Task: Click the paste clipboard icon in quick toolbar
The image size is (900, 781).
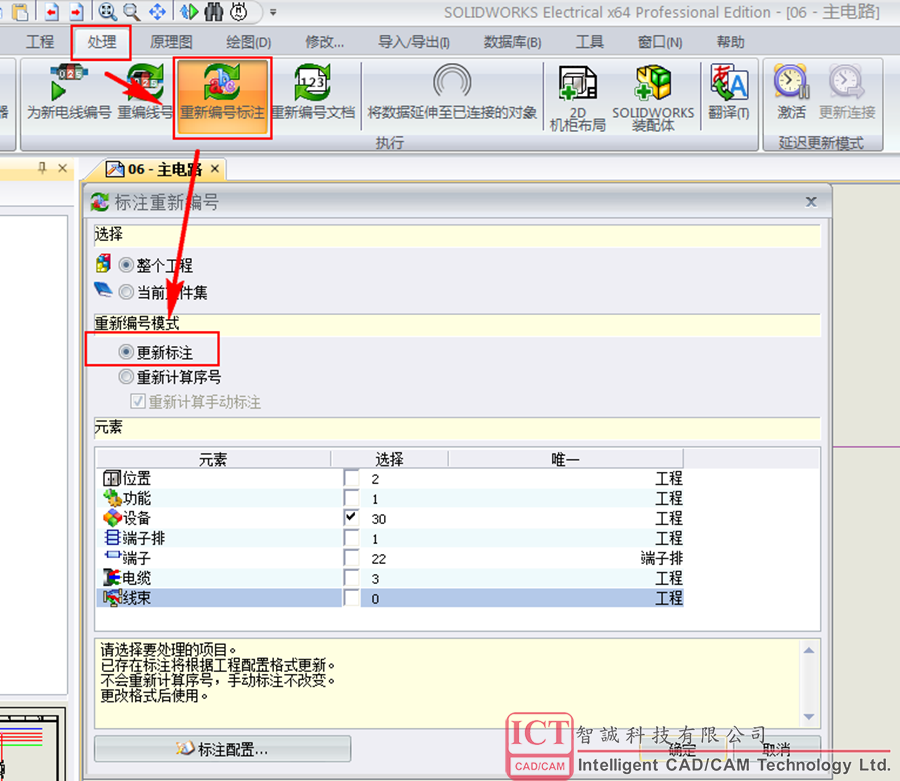Action: (20, 11)
